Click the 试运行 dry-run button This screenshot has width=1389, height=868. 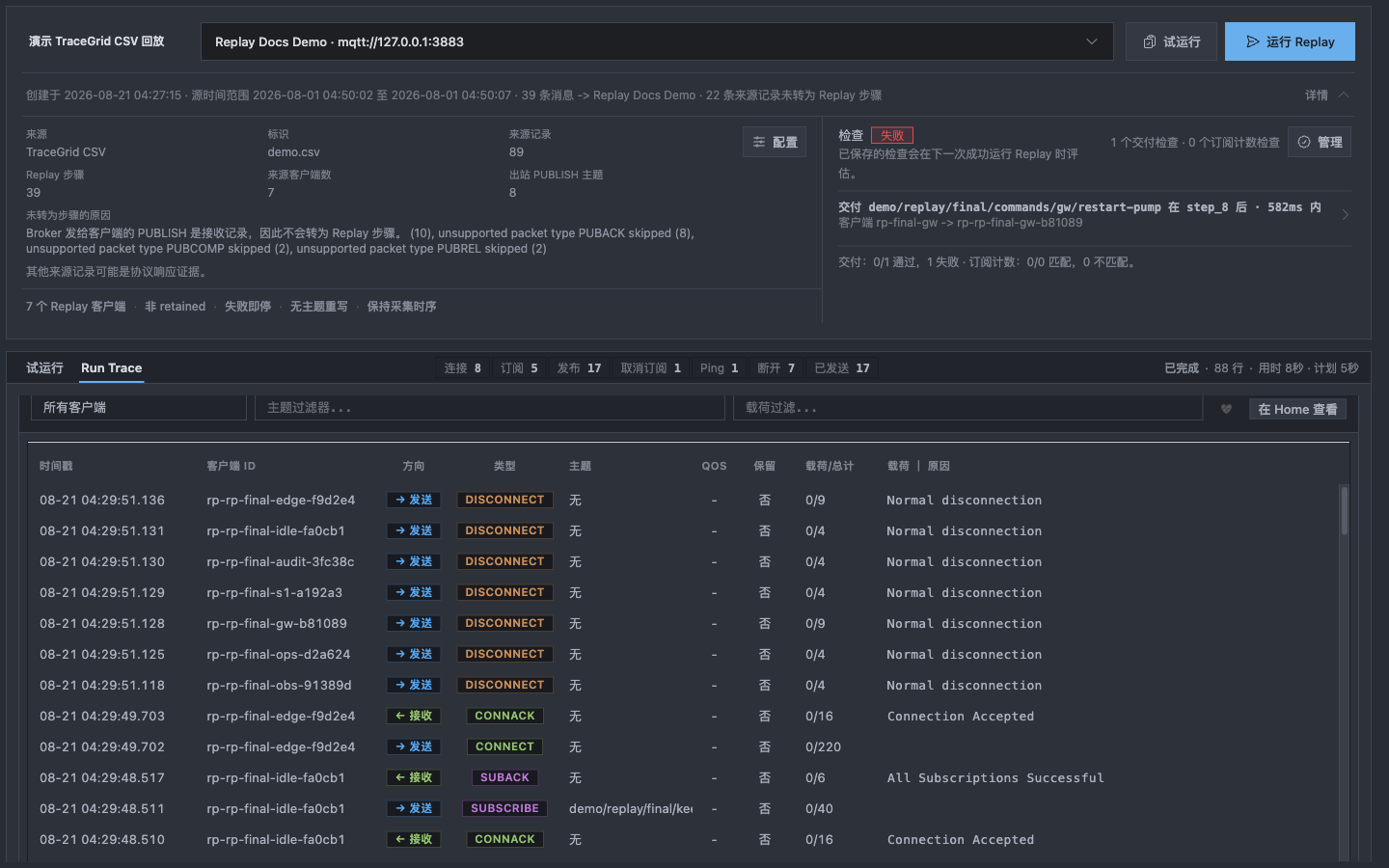(1171, 41)
